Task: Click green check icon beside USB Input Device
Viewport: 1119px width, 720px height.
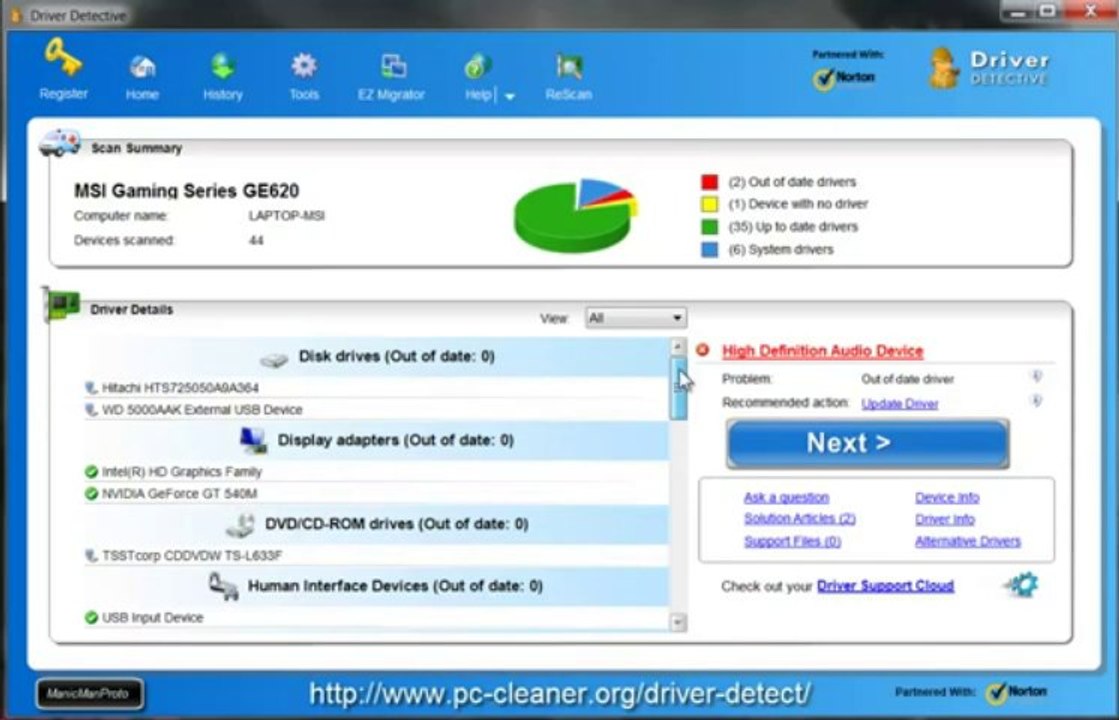Action: [x=91, y=618]
